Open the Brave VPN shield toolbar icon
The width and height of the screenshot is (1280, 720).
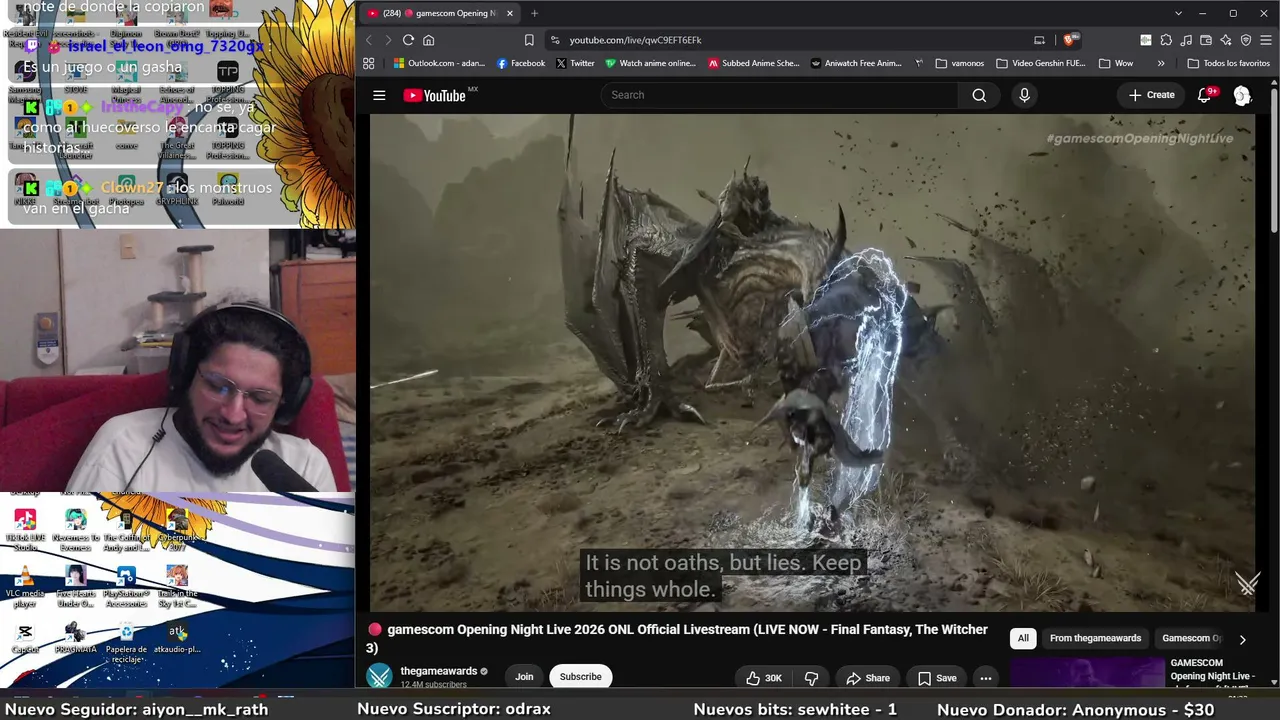pos(1246,40)
